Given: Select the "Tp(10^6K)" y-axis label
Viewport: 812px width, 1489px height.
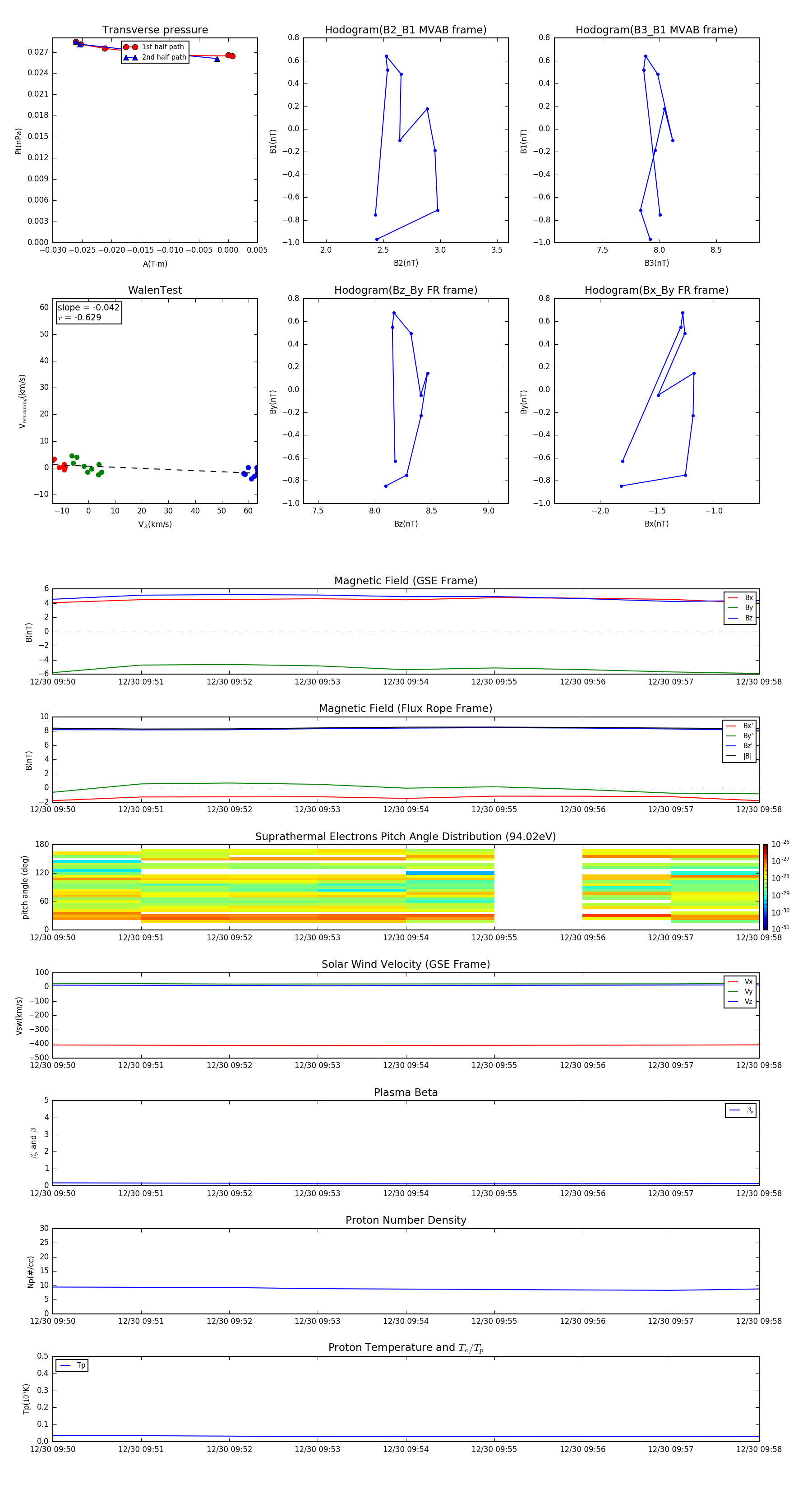Looking at the screenshot, I should [26, 1399].
